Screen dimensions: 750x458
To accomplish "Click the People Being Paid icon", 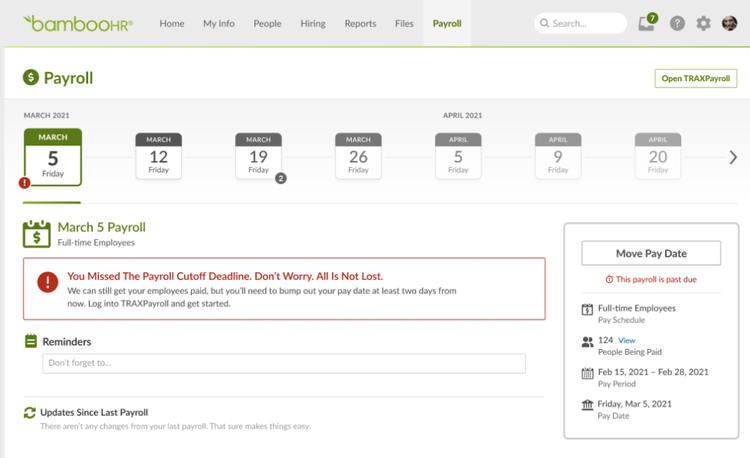I will point(587,341).
